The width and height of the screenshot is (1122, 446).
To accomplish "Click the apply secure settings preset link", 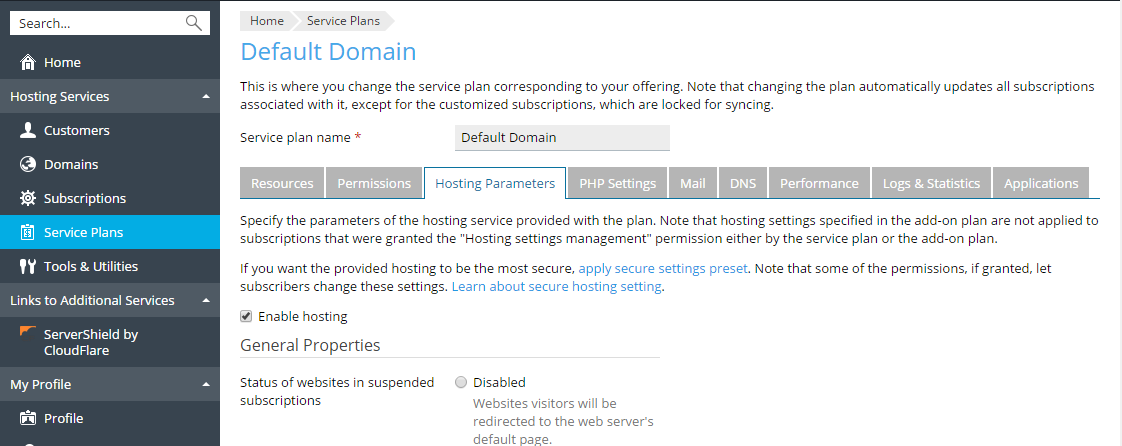I will point(665,269).
